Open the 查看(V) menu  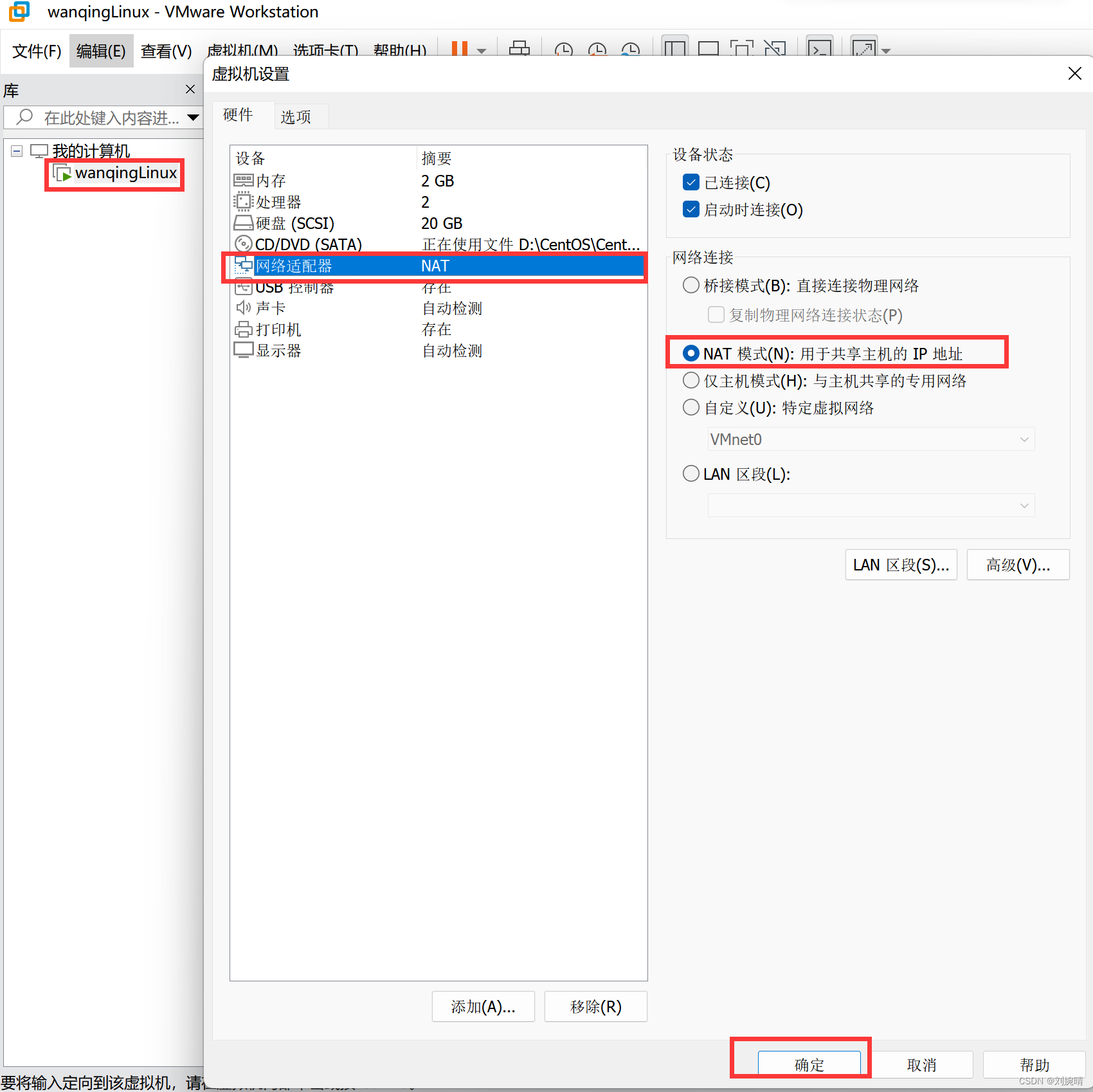point(166,51)
